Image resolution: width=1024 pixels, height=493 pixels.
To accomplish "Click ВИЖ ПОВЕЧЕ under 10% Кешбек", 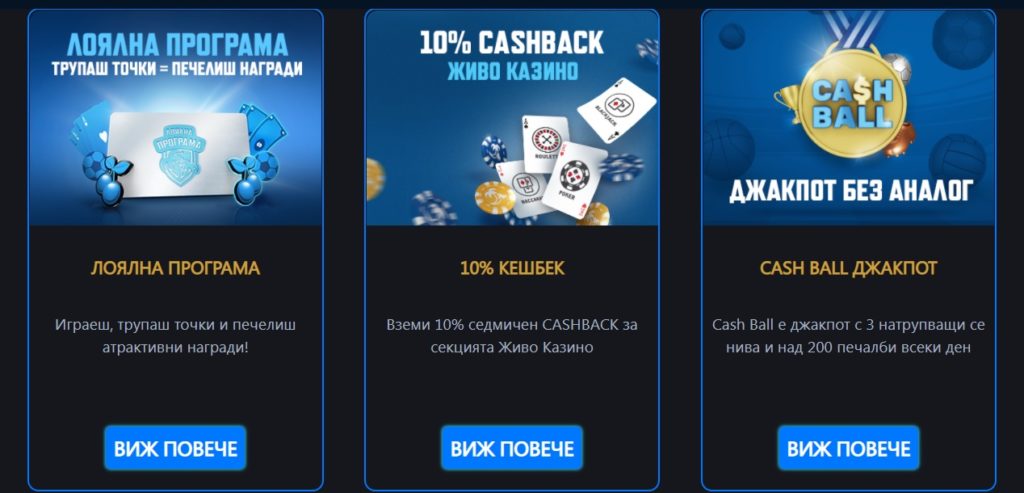I will click(512, 448).
